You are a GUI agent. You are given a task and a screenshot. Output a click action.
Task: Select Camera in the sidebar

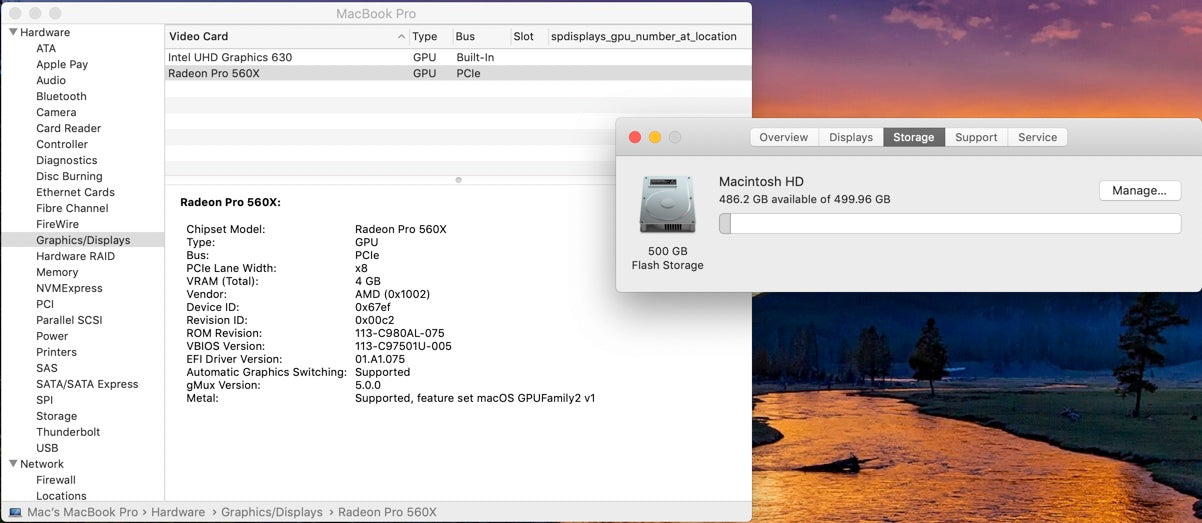[x=56, y=112]
